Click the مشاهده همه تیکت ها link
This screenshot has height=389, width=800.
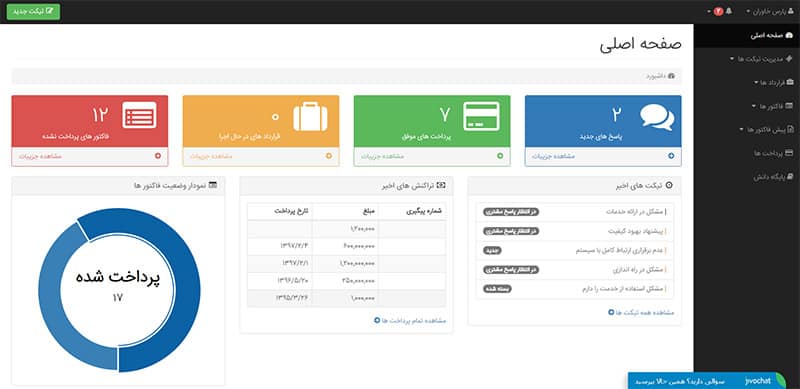point(641,312)
